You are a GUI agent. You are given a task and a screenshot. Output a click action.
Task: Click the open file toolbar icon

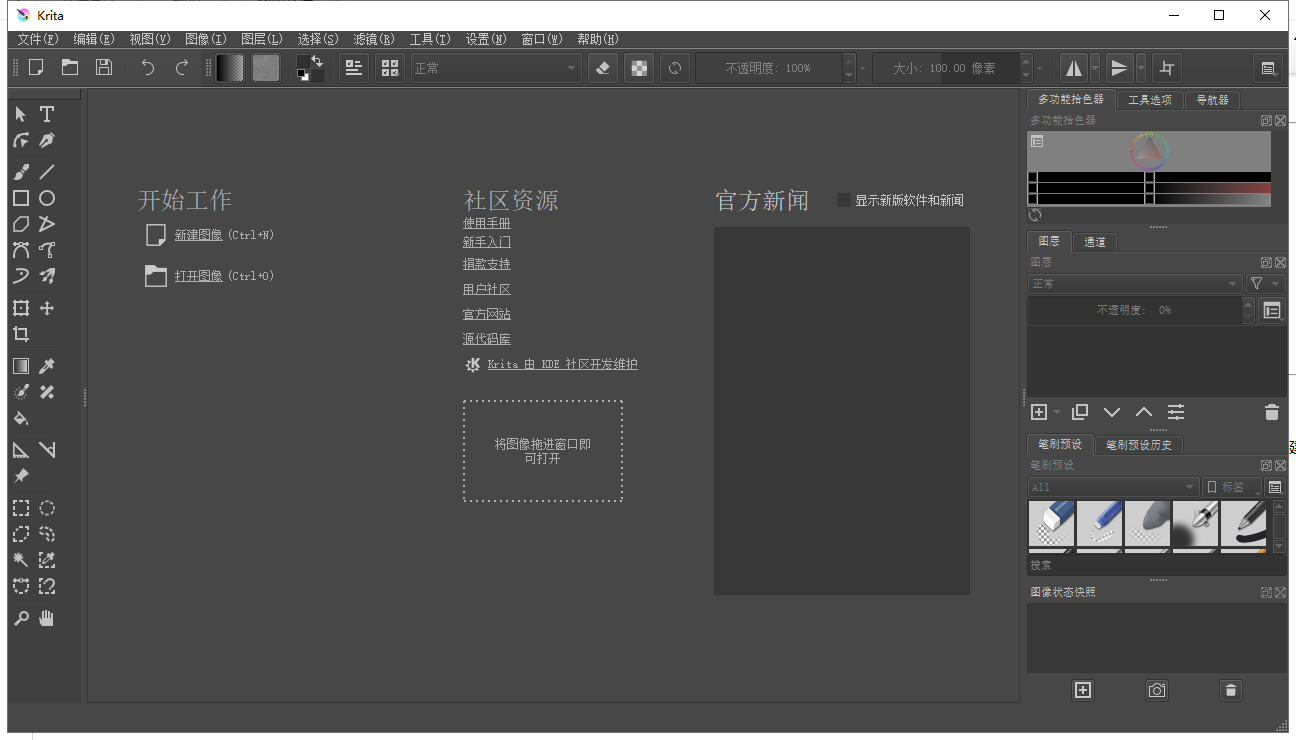[x=70, y=67]
